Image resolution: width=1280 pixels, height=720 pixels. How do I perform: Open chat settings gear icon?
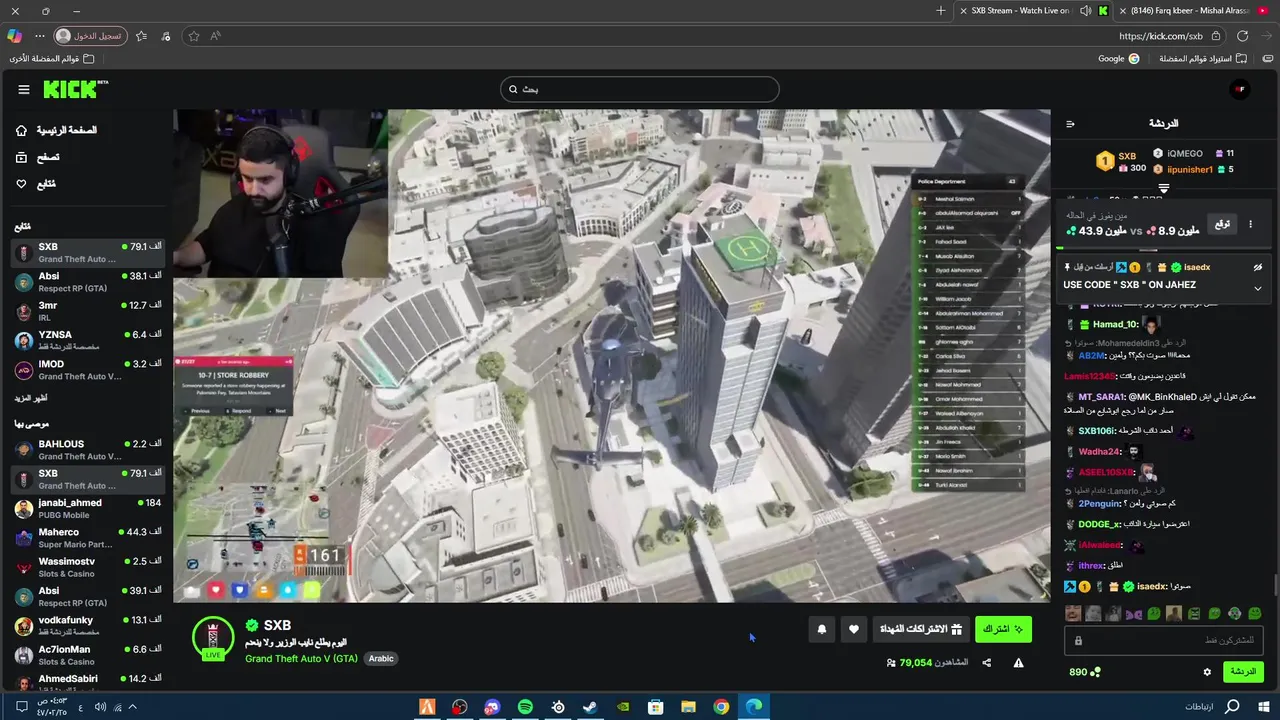pos(1207,672)
